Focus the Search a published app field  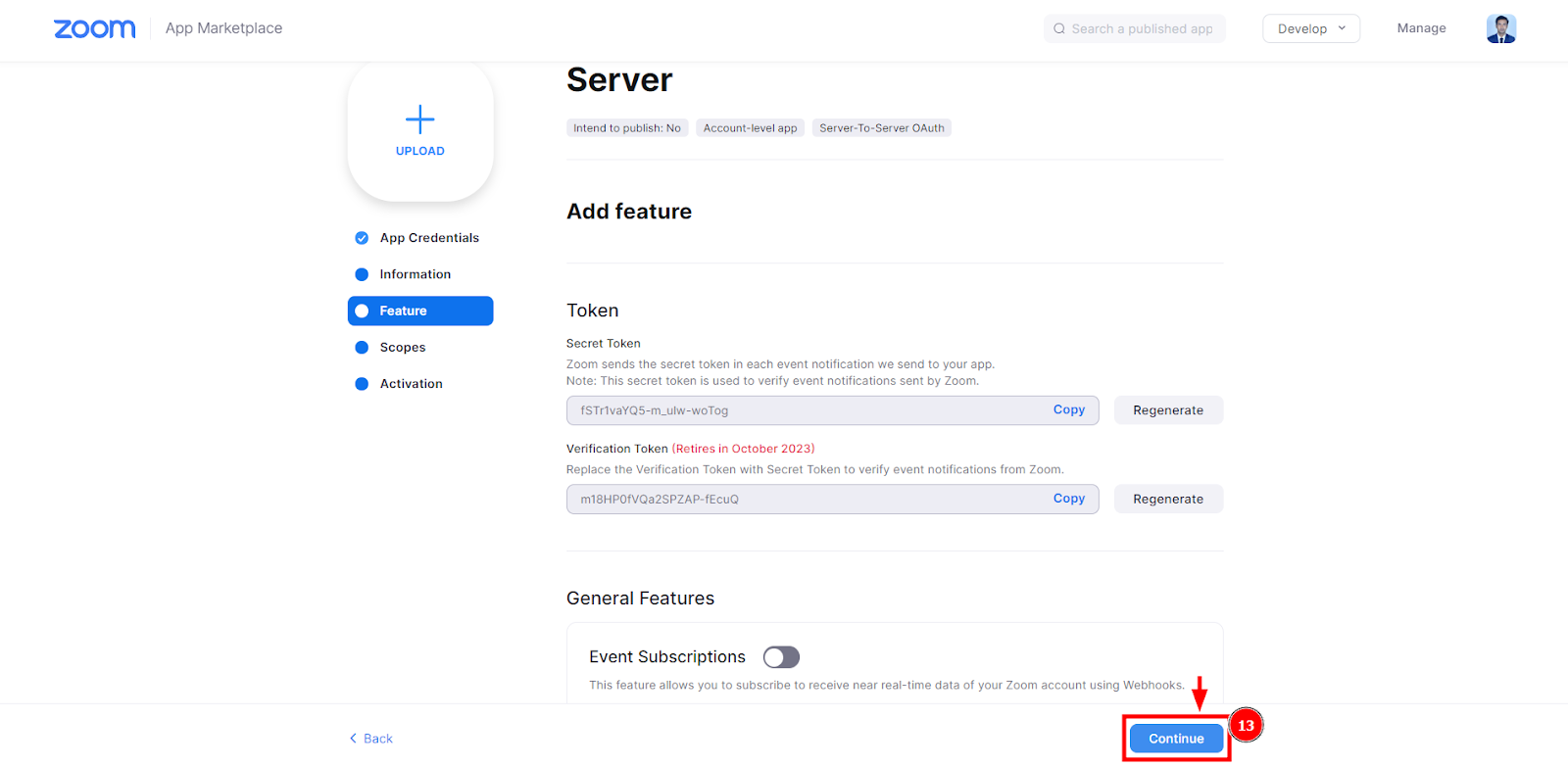click(1135, 28)
